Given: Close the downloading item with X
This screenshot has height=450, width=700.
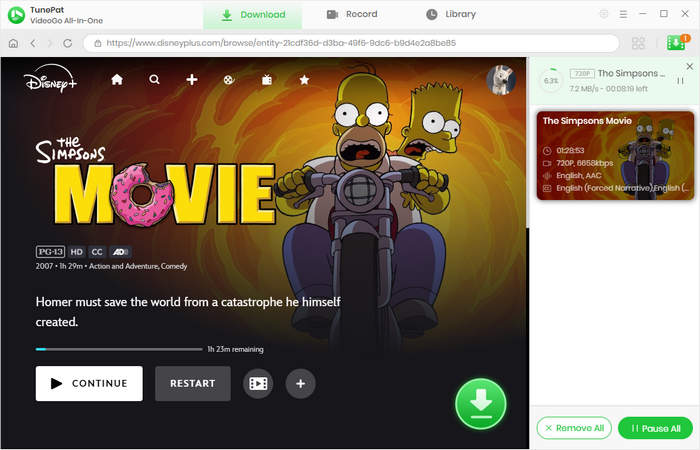Looking at the screenshot, I should (690, 67).
